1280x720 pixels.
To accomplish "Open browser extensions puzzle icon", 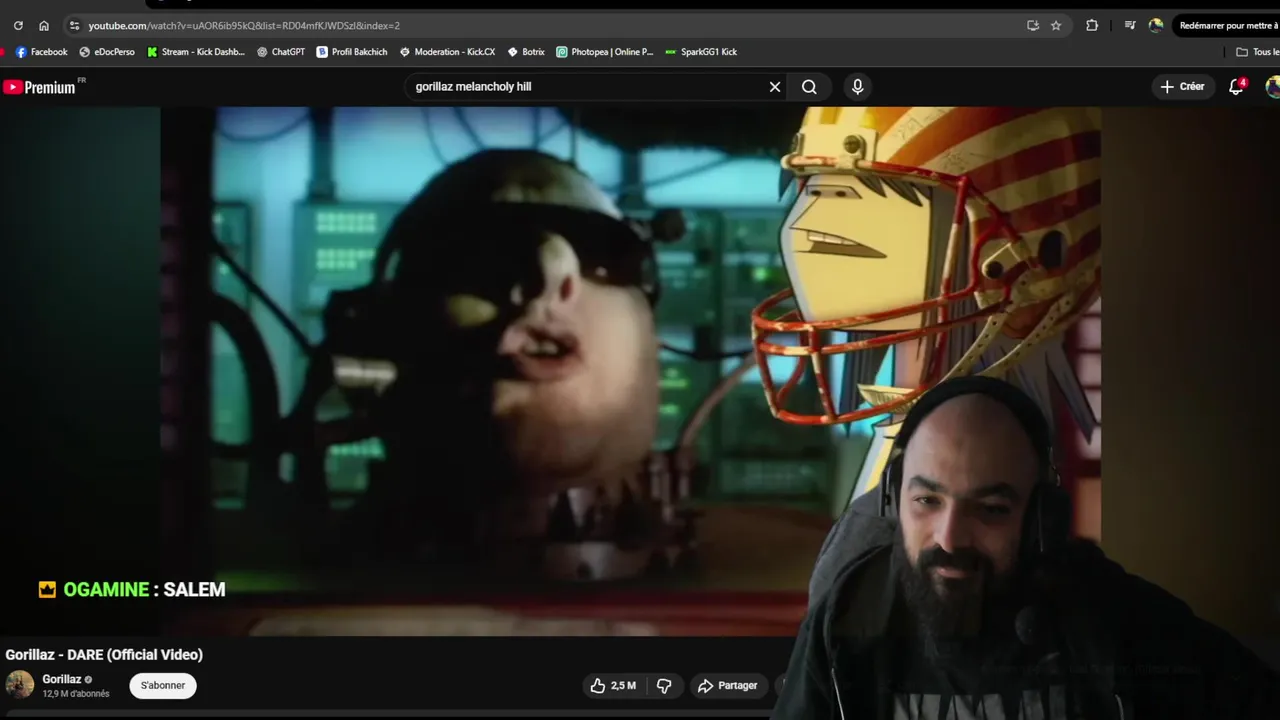I will [x=1092, y=26].
